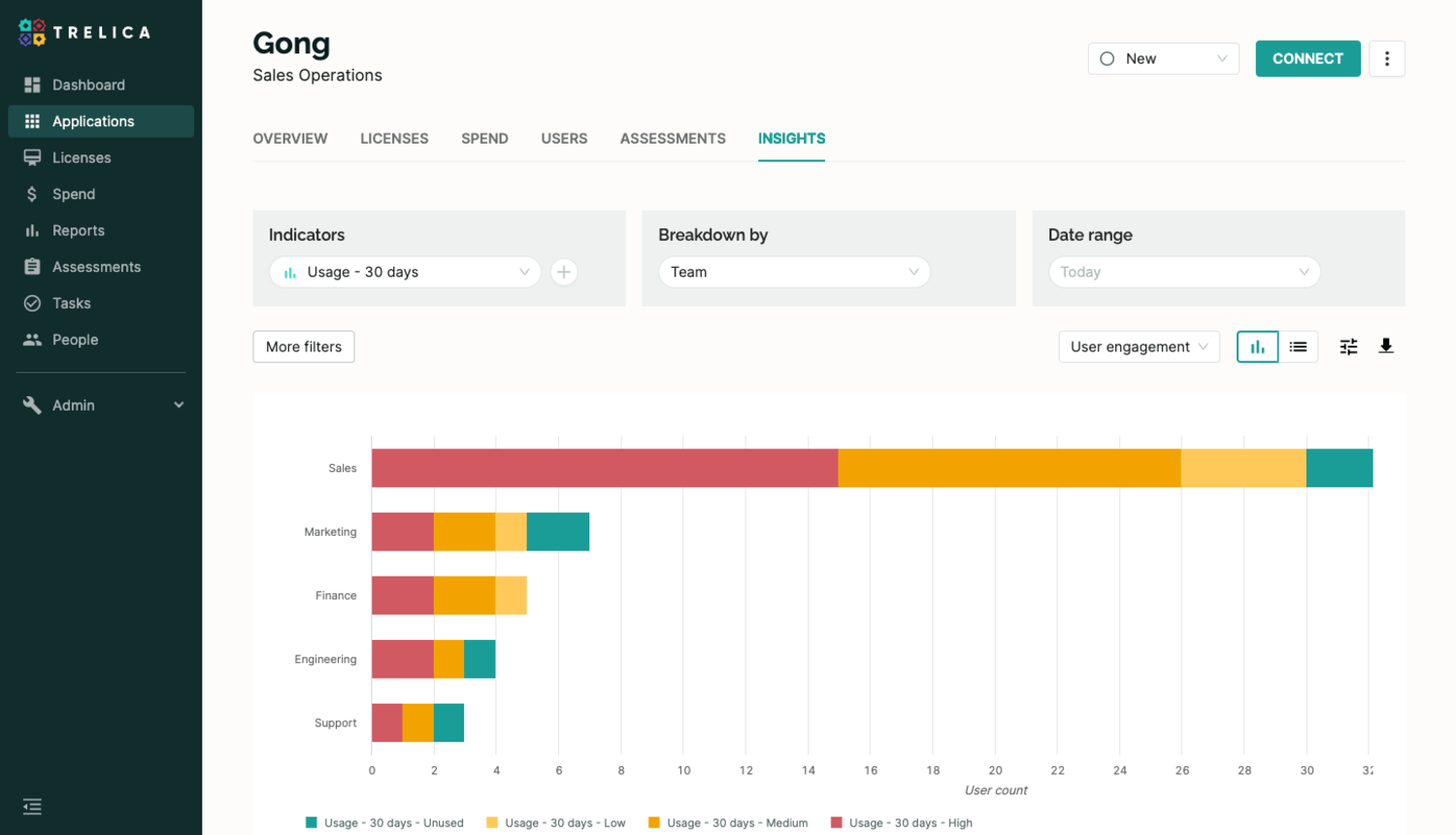Screen dimensions: 1456x835
Task: Open the Breakdown by Team dropdown
Action: click(794, 272)
